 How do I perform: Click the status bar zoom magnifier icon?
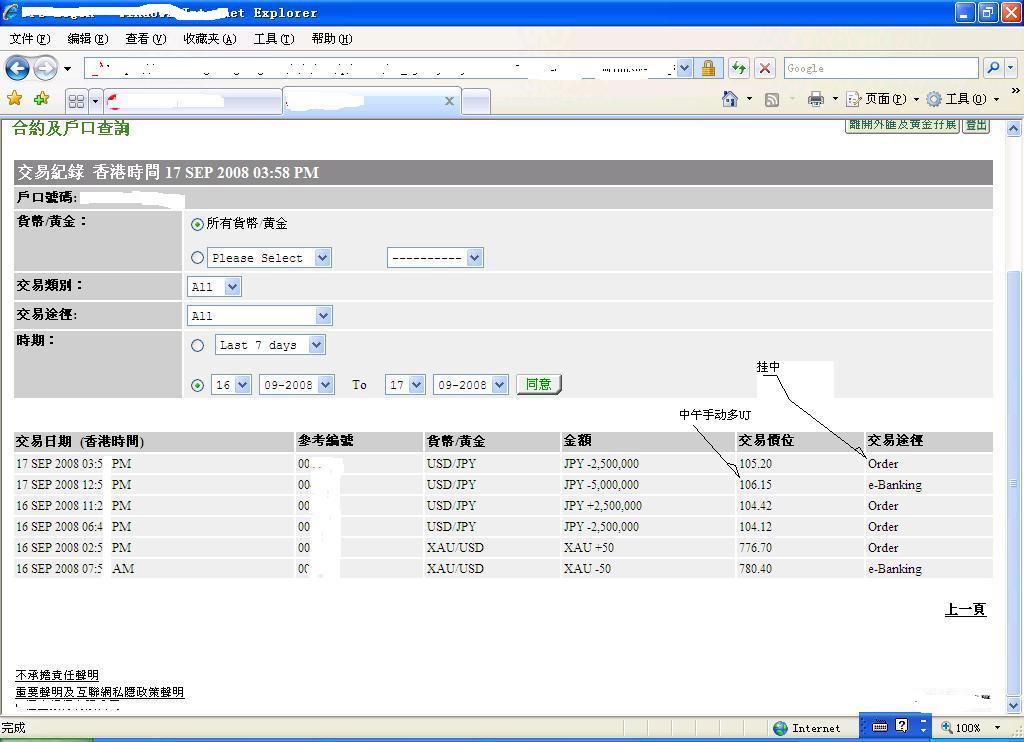point(946,727)
